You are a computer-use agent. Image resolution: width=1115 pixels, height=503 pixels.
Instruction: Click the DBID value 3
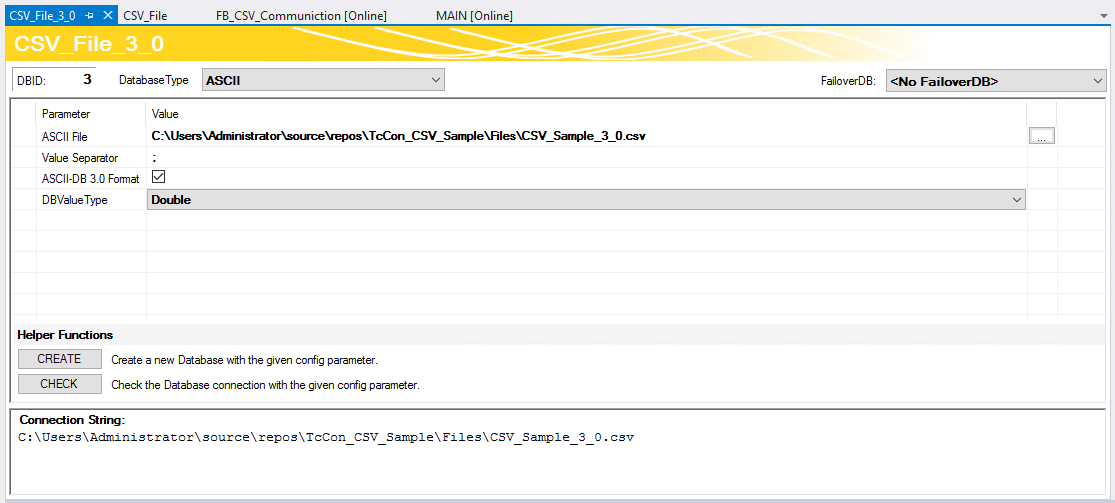coord(87,80)
